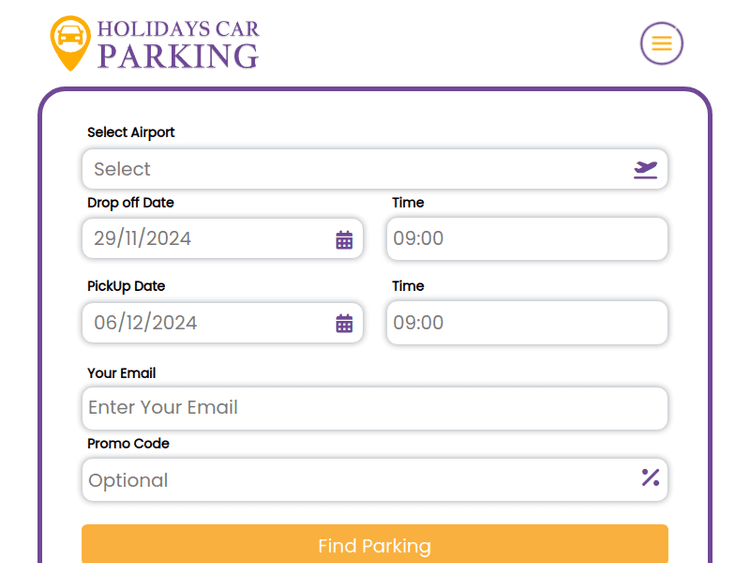Click the Your Email label

121,373
